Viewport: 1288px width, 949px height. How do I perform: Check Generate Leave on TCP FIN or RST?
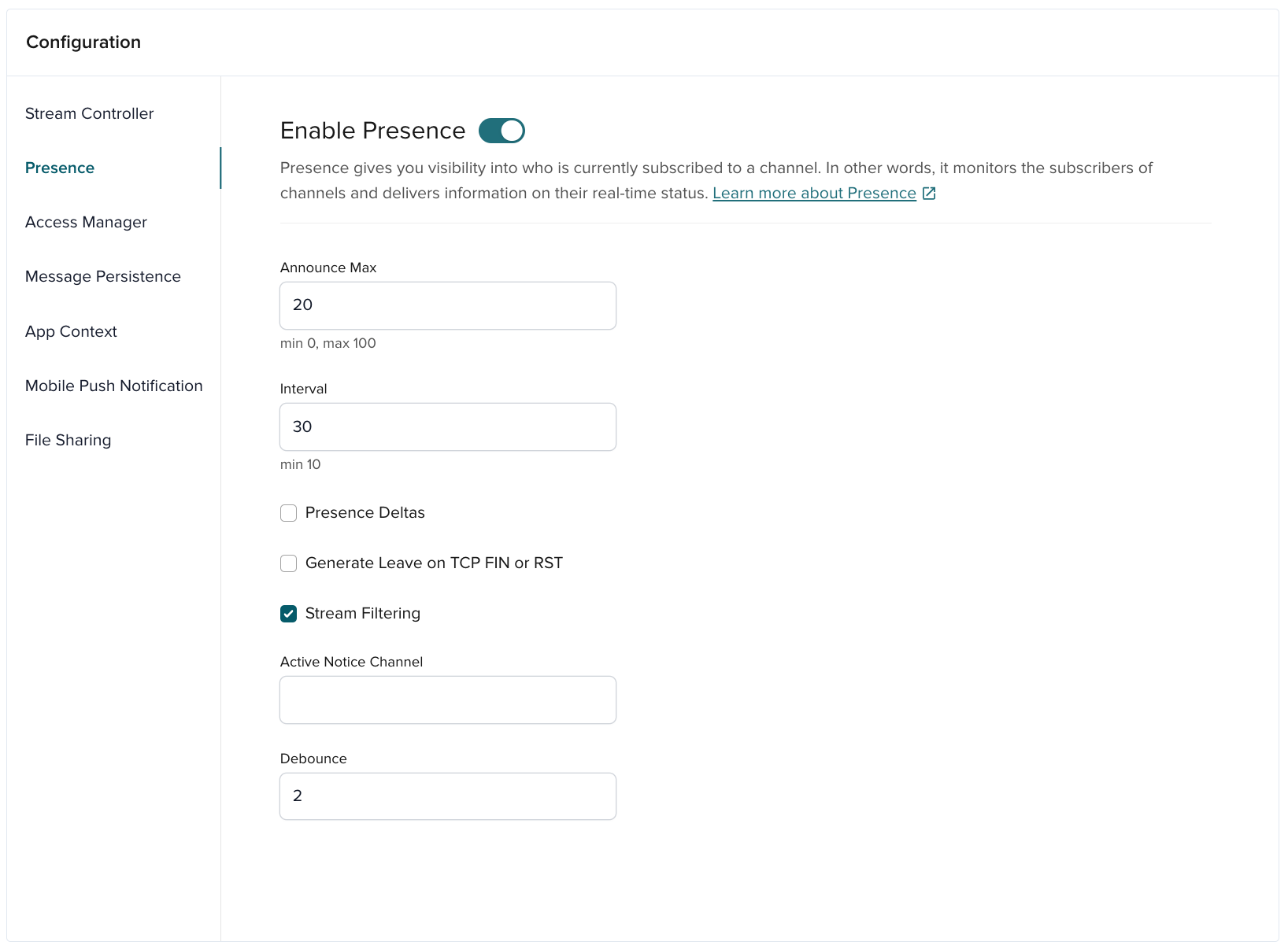[x=288, y=563]
